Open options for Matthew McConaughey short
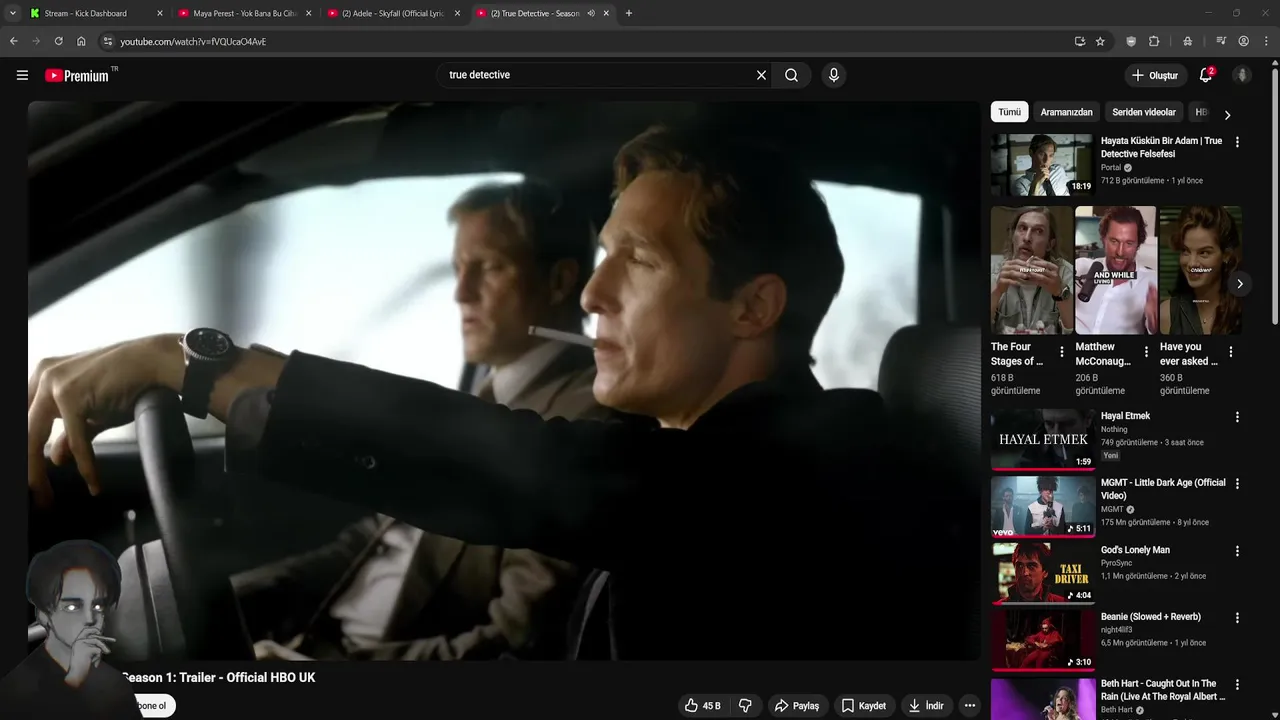This screenshot has width=1280, height=720. pyautogui.click(x=1146, y=352)
